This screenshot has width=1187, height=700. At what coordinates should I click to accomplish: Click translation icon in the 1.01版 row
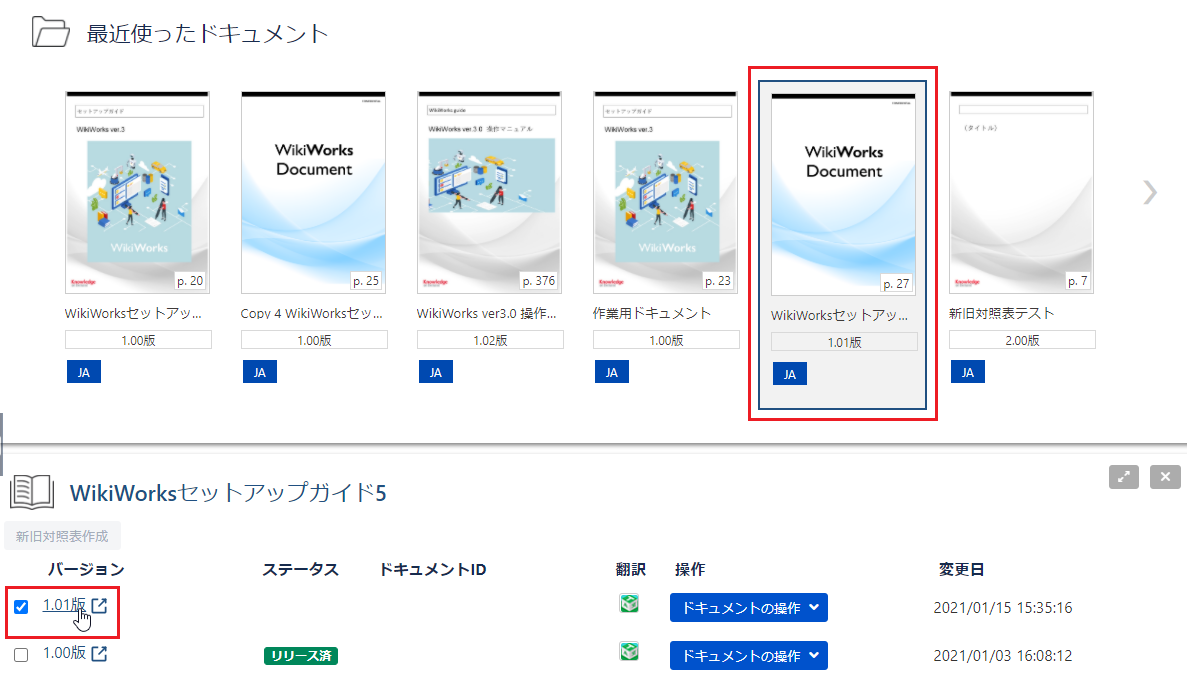pyautogui.click(x=629, y=604)
